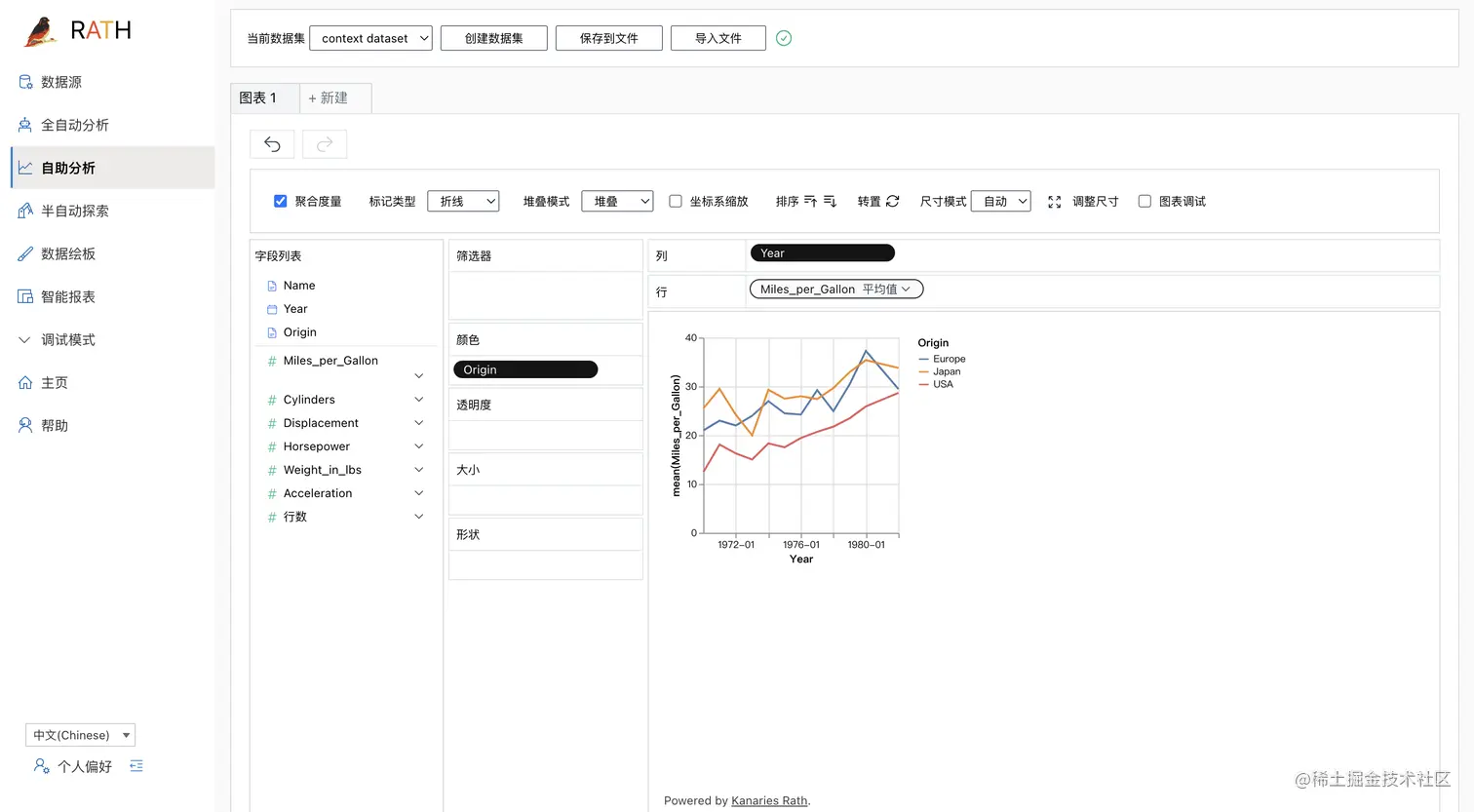Open the 尺寸模式 size mode dropdown
This screenshot has height=812, width=1474.
point(1001,201)
